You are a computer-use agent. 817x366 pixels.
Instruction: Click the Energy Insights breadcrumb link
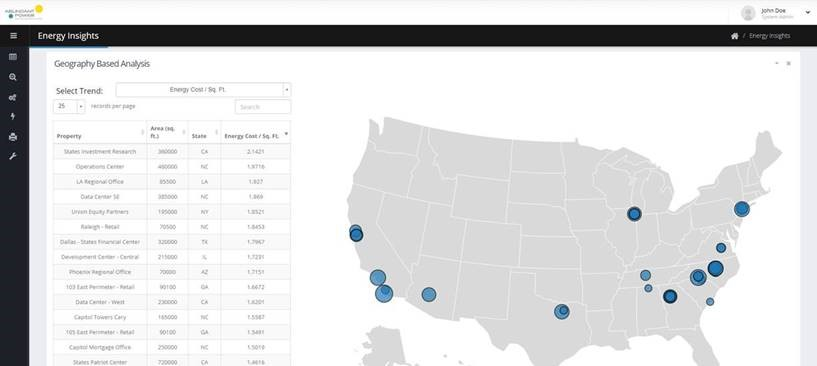[x=770, y=36]
